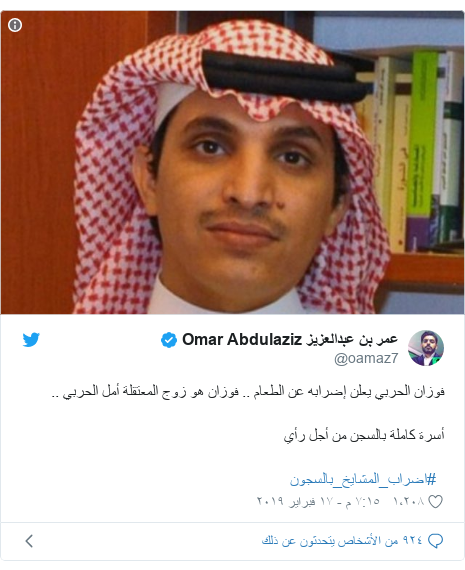Image resolution: width=465 pixels, height=570 pixels.
Task: Click the blue verified badge
Action: (169, 340)
